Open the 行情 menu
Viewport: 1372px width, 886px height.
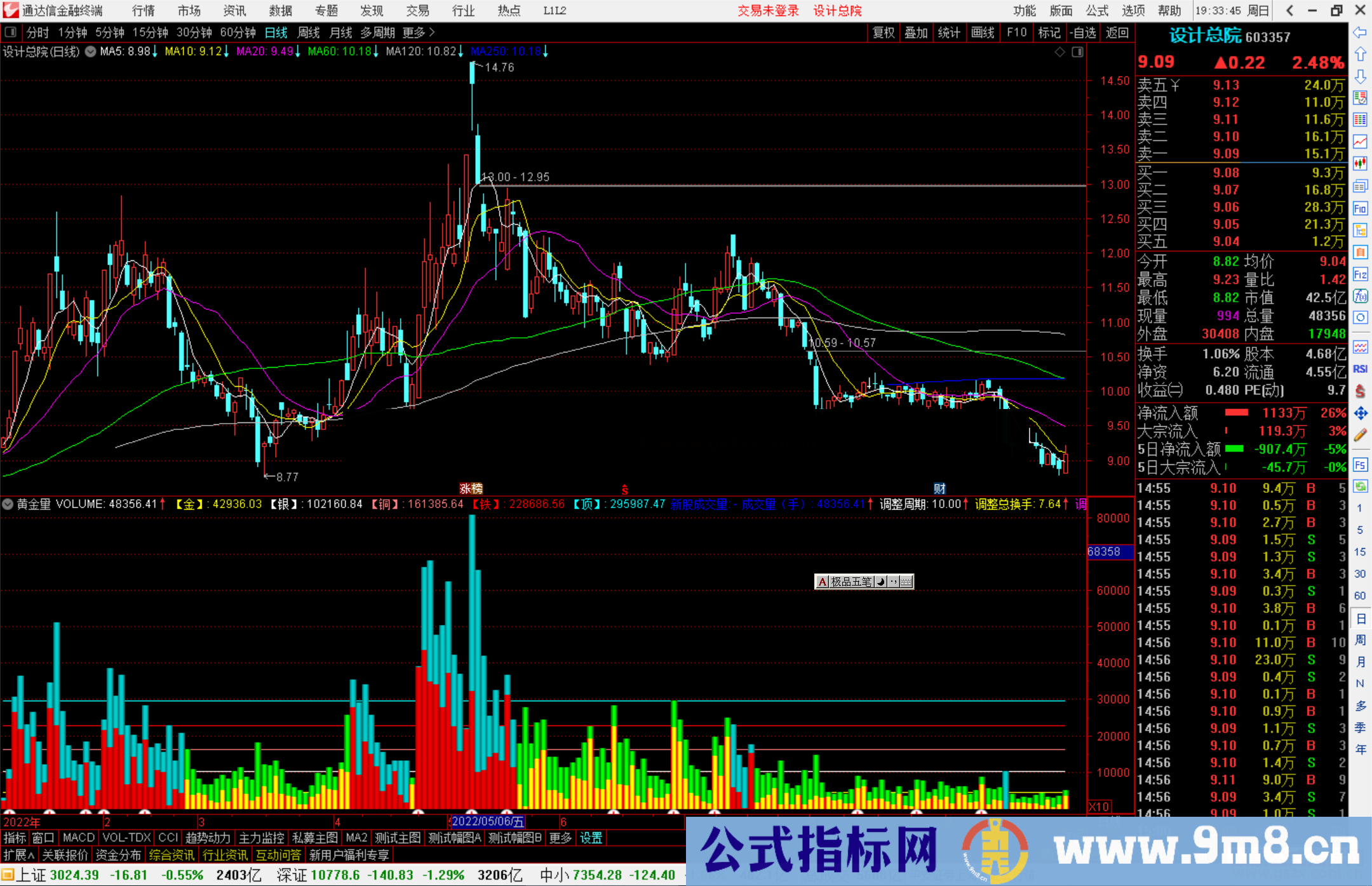pyautogui.click(x=144, y=11)
